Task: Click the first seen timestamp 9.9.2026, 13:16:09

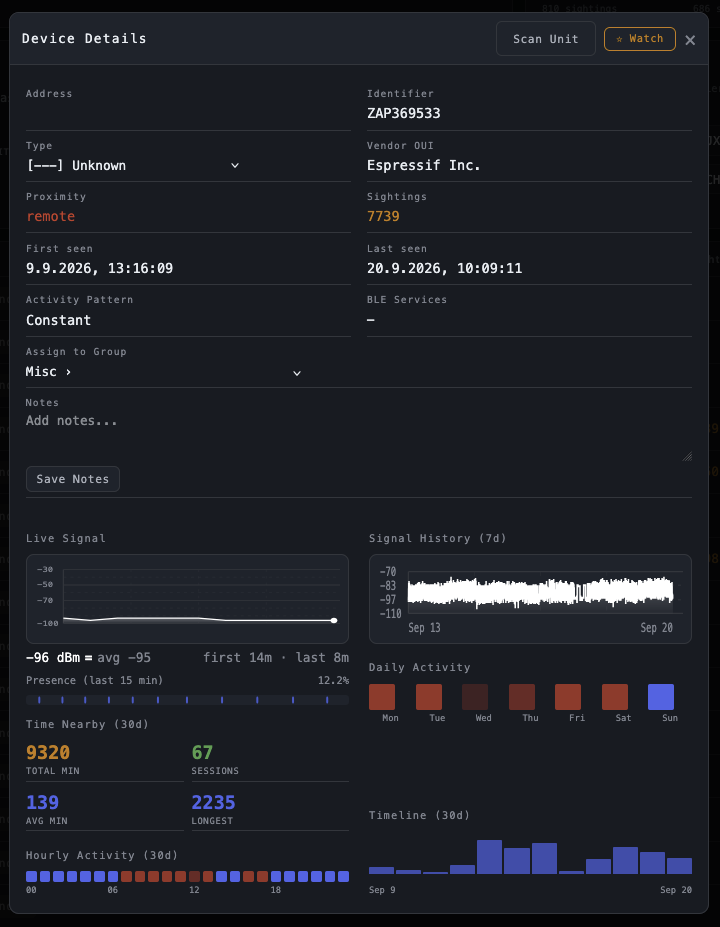Action: tap(99, 268)
